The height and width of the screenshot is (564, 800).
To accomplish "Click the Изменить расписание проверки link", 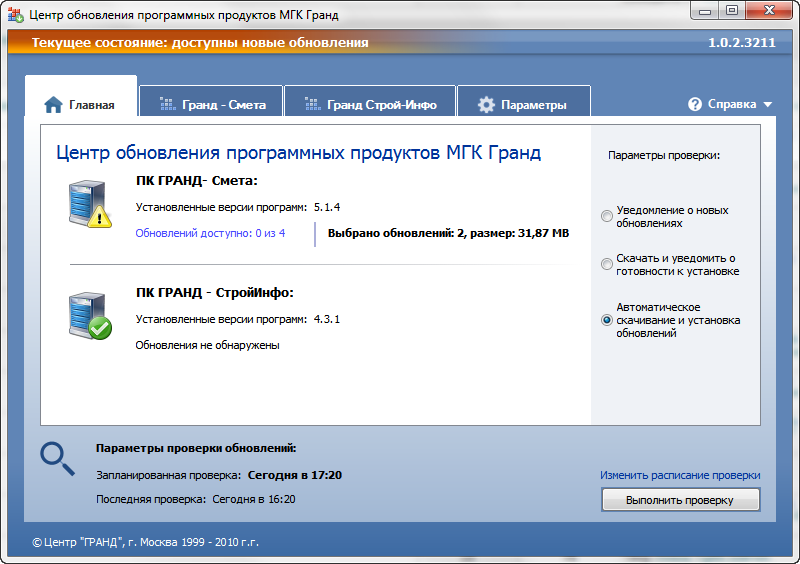I will [x=680, y=475].
